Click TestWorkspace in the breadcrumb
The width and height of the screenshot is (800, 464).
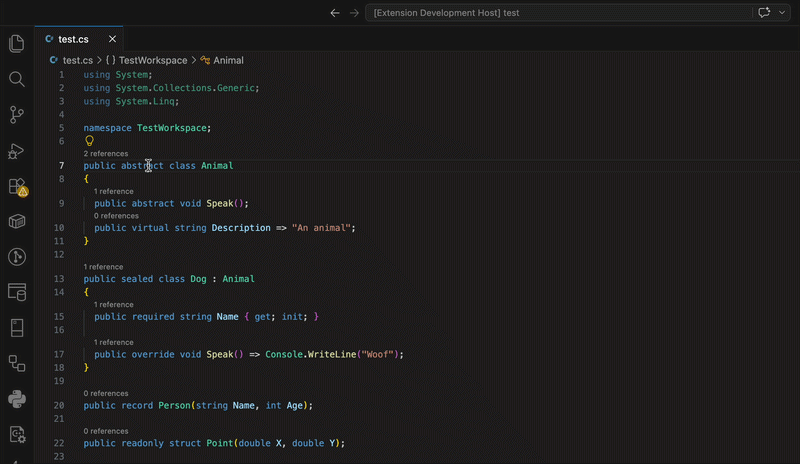[x=153, y=60]
